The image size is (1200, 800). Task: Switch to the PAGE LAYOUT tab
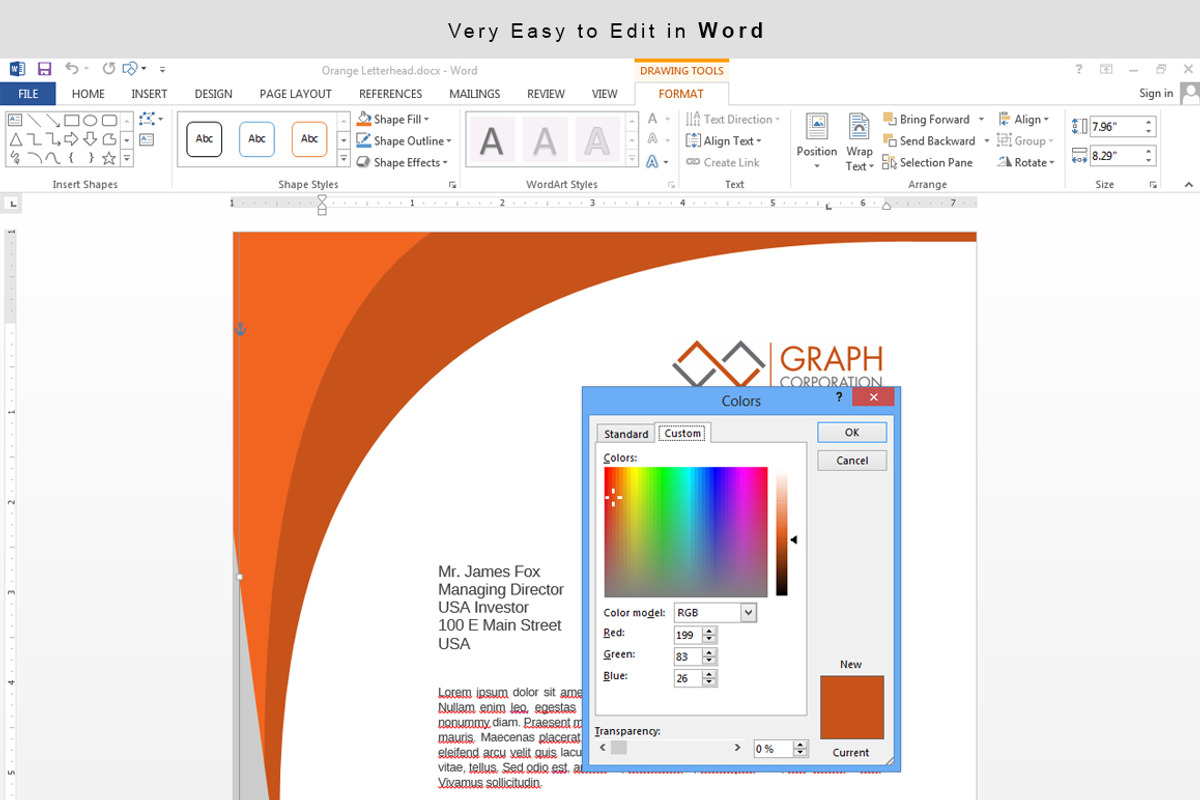click(295, 94)
